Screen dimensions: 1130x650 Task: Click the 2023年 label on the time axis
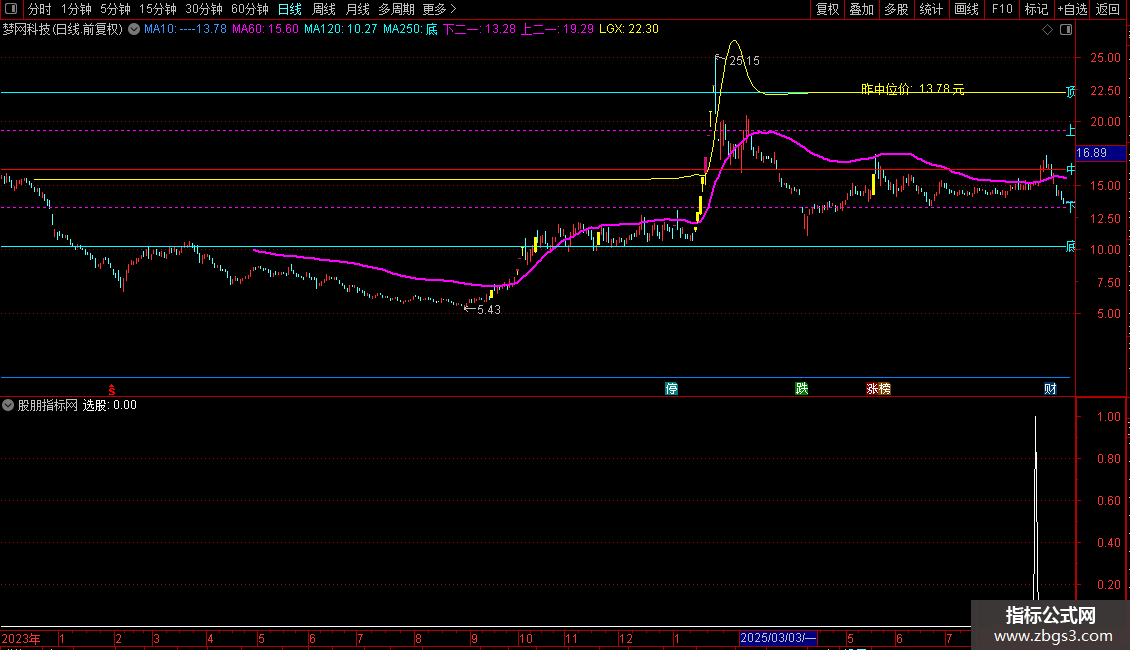click(21, 638)
